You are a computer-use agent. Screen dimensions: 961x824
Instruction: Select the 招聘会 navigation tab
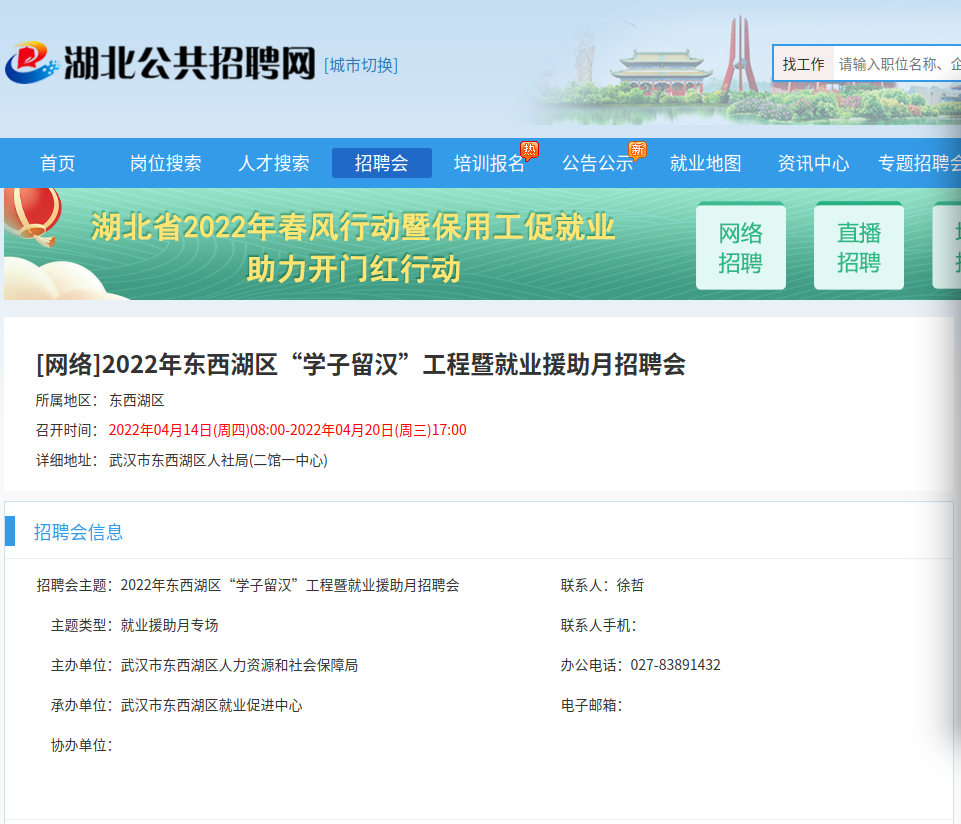point(382,163)
